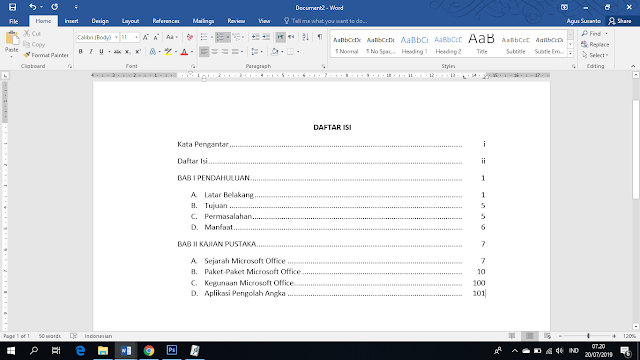Screen dimensions: 640x360
Task: Click the Strikethrough text icon
Action: [x=117, y=52]
